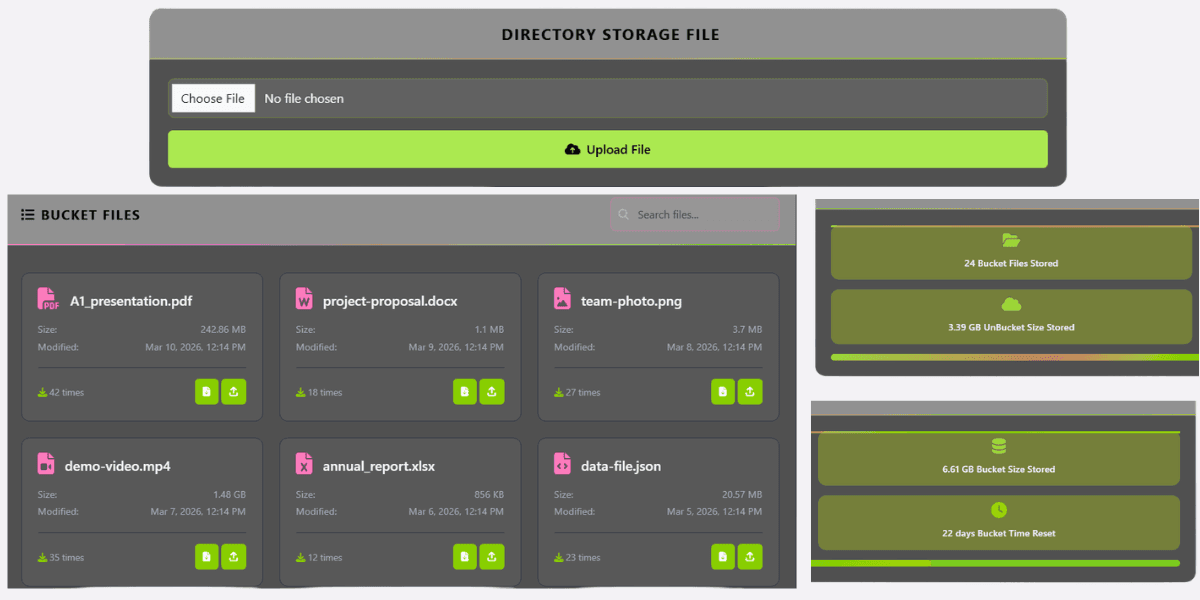Click the green Upload File button

pos(607,149)
